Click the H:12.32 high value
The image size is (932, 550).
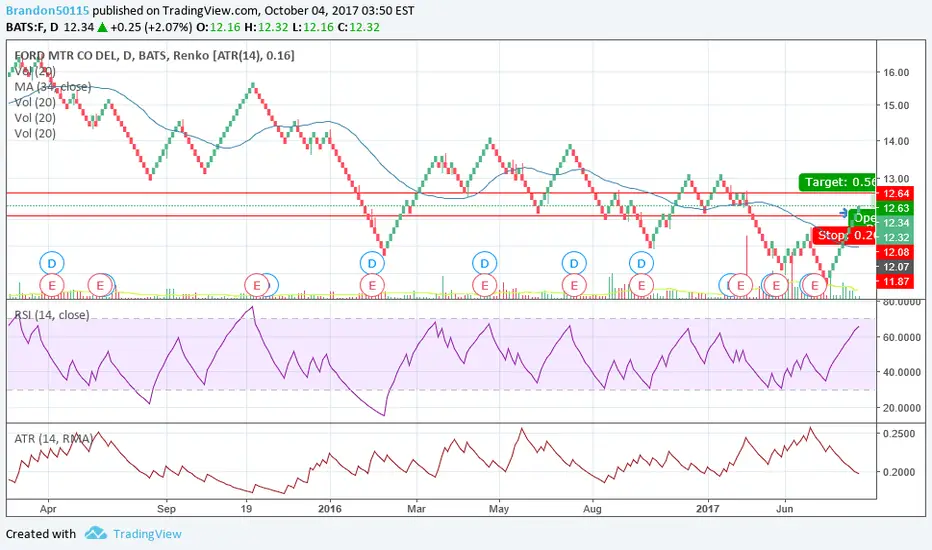tap(266, 27)
